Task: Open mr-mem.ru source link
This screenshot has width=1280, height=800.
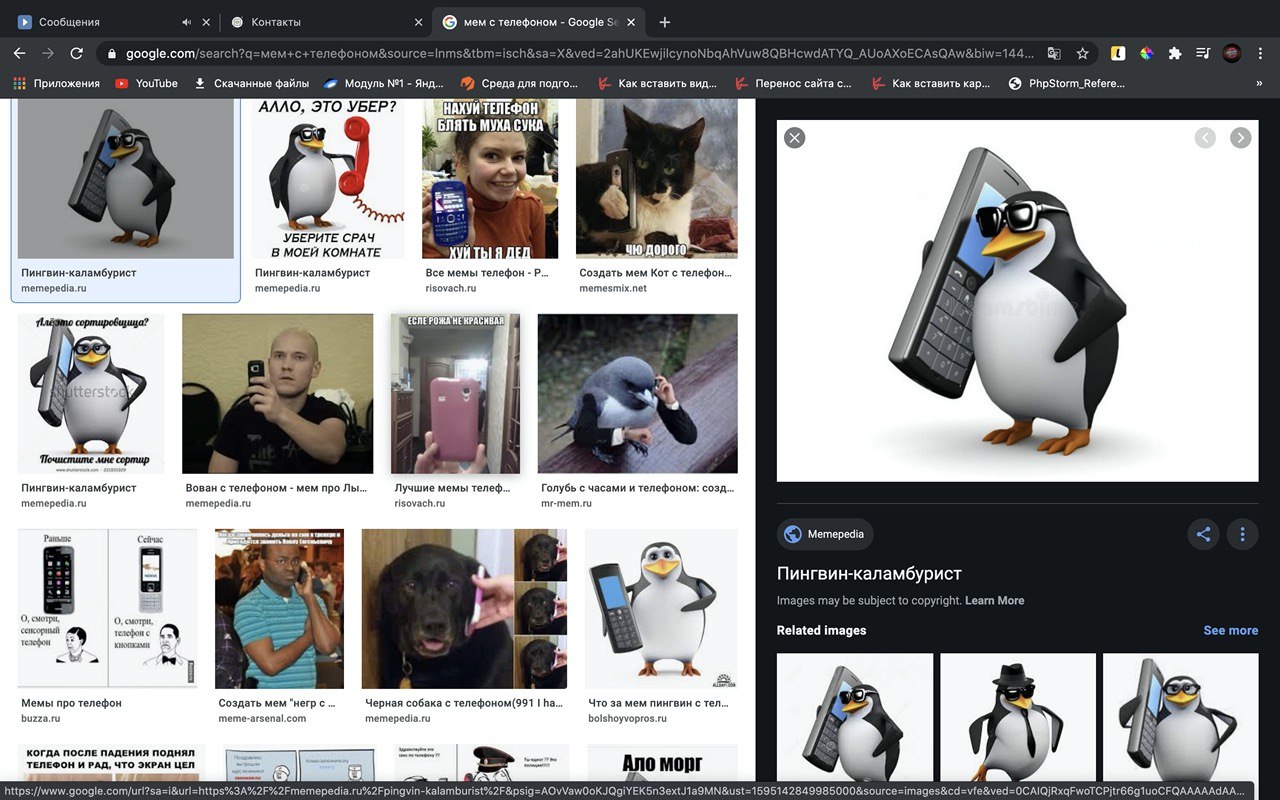Action: tap(566, 503)
